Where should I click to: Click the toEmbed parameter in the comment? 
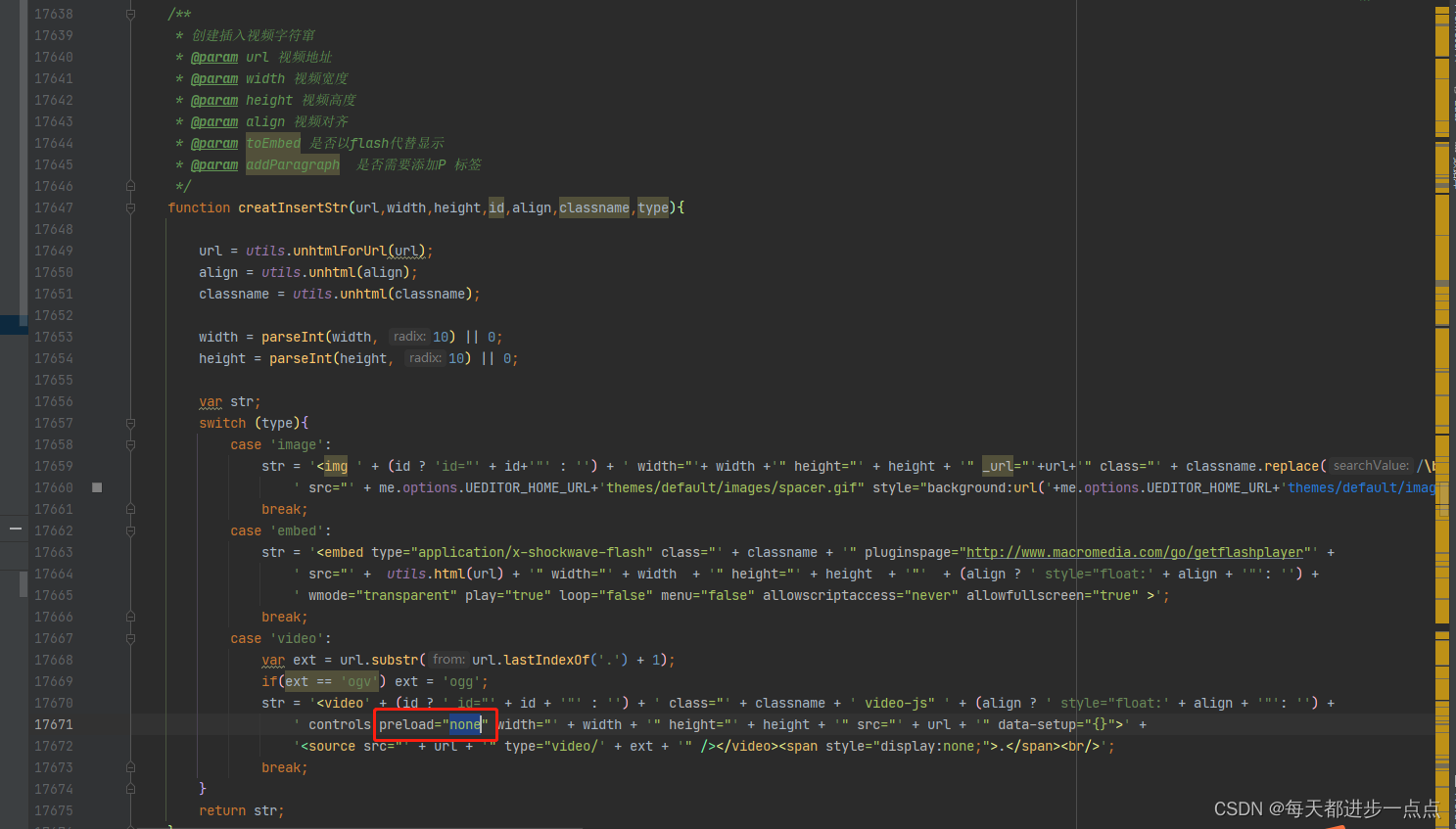pyautogui.click(x=273, y=143)
